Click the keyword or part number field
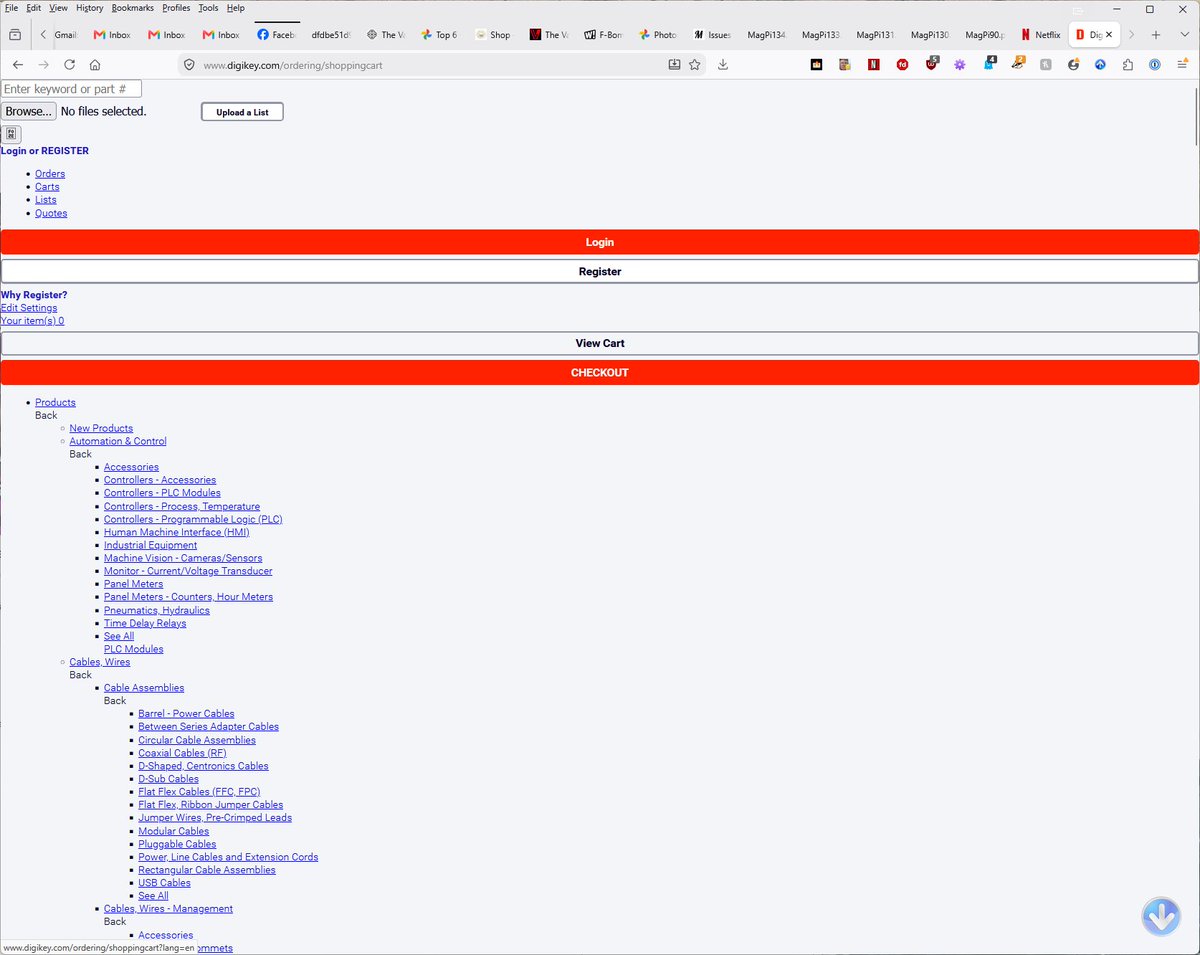The image size is (1200, 955). (x=71, y=89)
